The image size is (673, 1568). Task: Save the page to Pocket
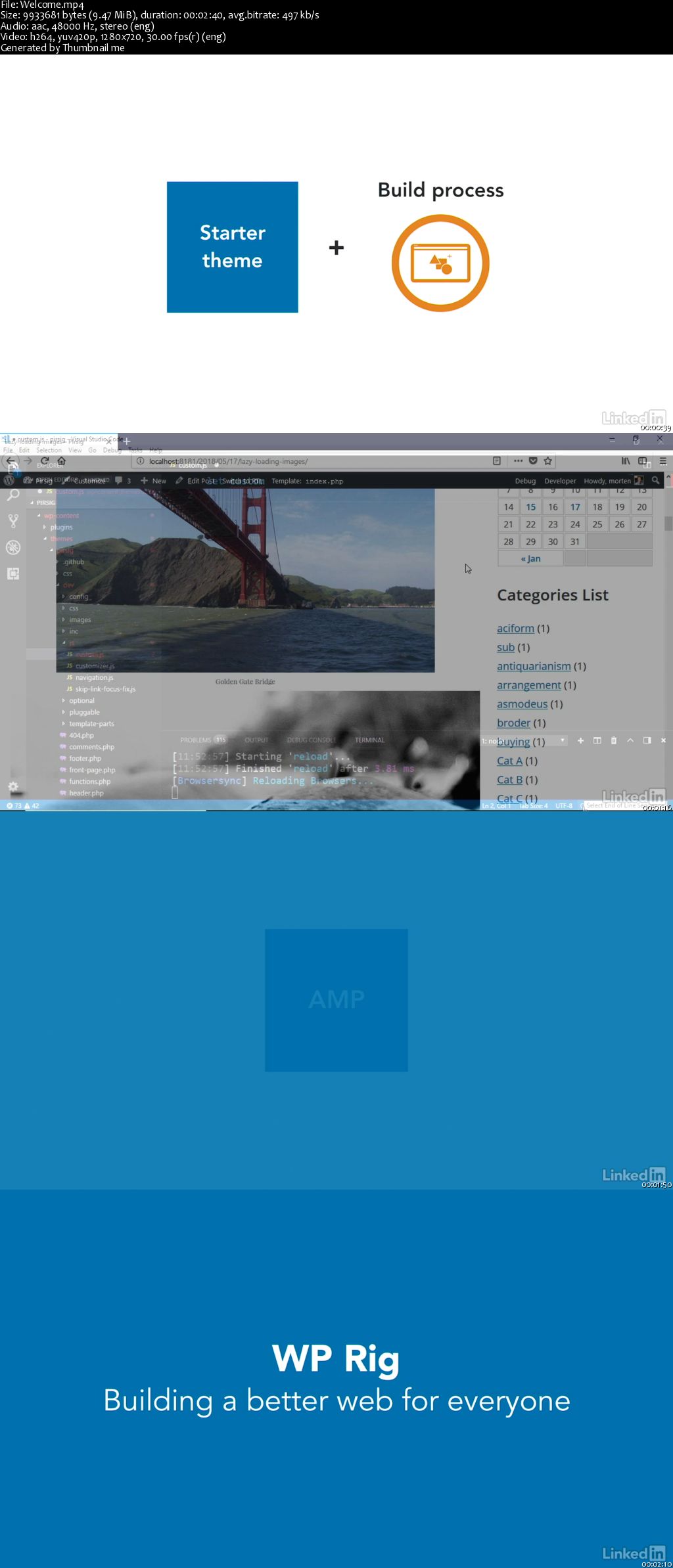coord(533,461)
